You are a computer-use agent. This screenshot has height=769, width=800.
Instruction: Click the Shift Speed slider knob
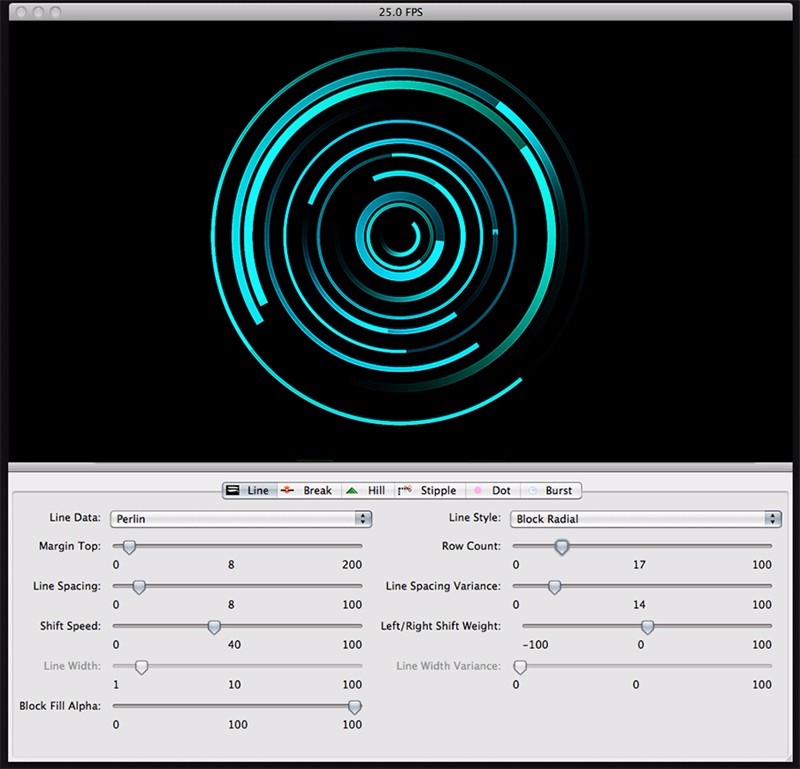point(213,627)
